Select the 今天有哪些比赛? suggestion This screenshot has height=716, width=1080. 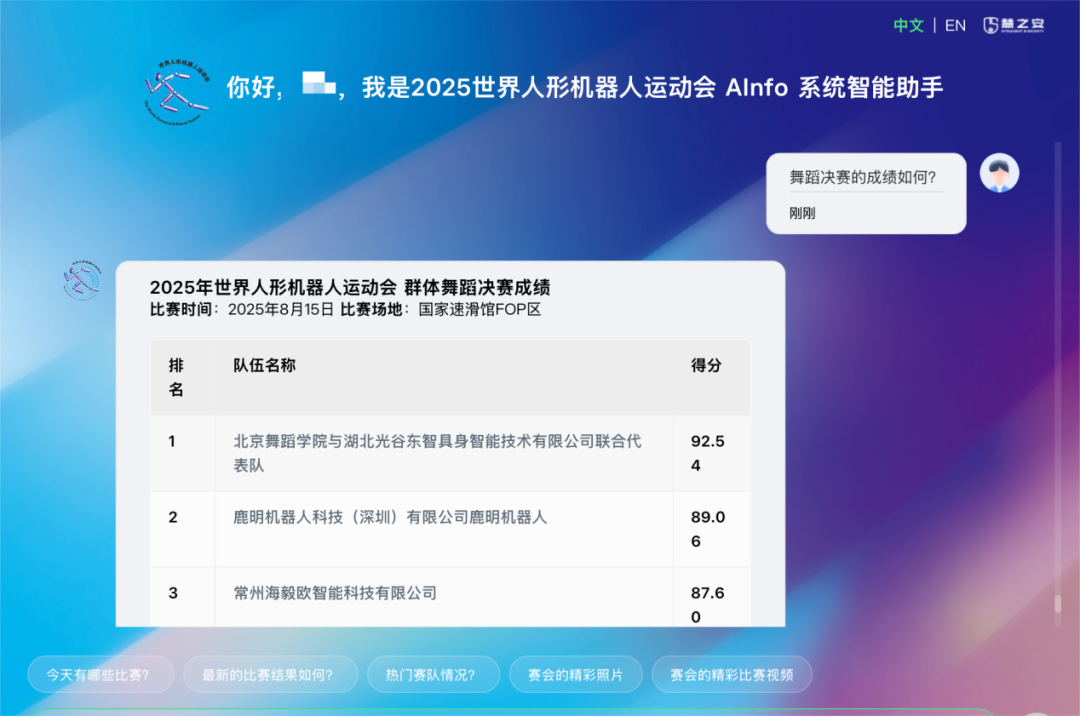pos(100,675)
